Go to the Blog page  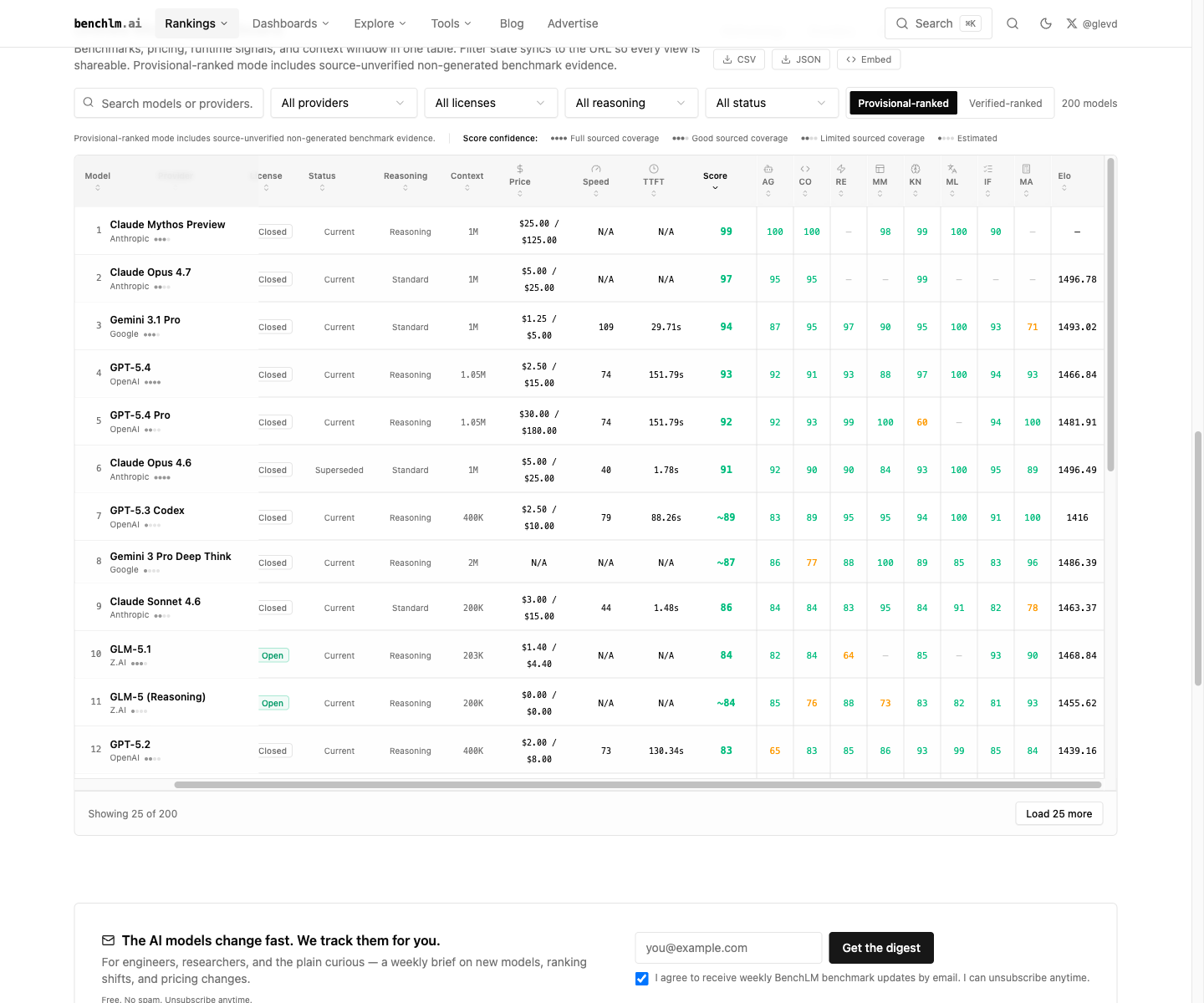[511, 23]
